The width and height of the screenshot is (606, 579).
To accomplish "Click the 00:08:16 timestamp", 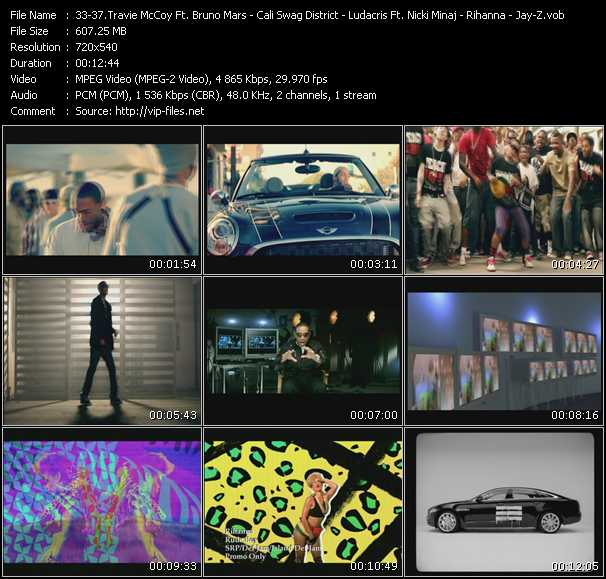I will [575, 415].
